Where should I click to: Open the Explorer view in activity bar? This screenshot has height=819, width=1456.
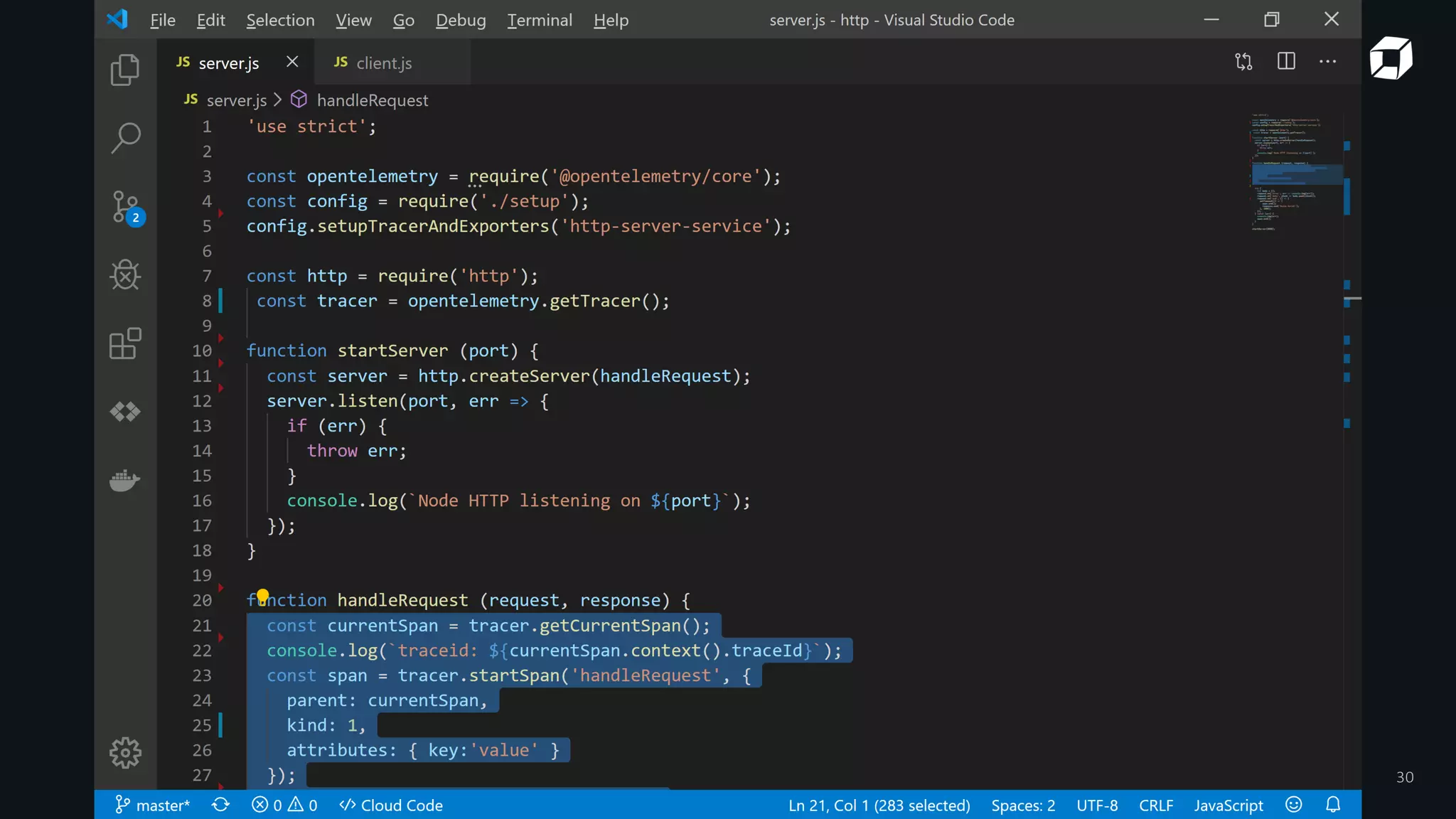[125, 70]
